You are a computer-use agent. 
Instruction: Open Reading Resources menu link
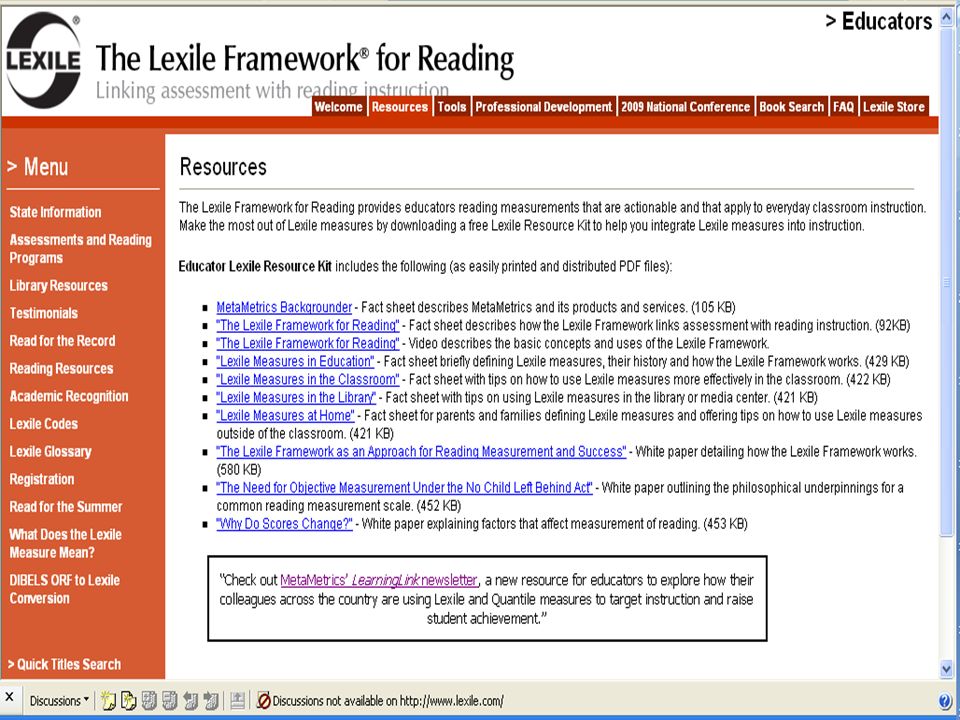click(x=61, y=369)
